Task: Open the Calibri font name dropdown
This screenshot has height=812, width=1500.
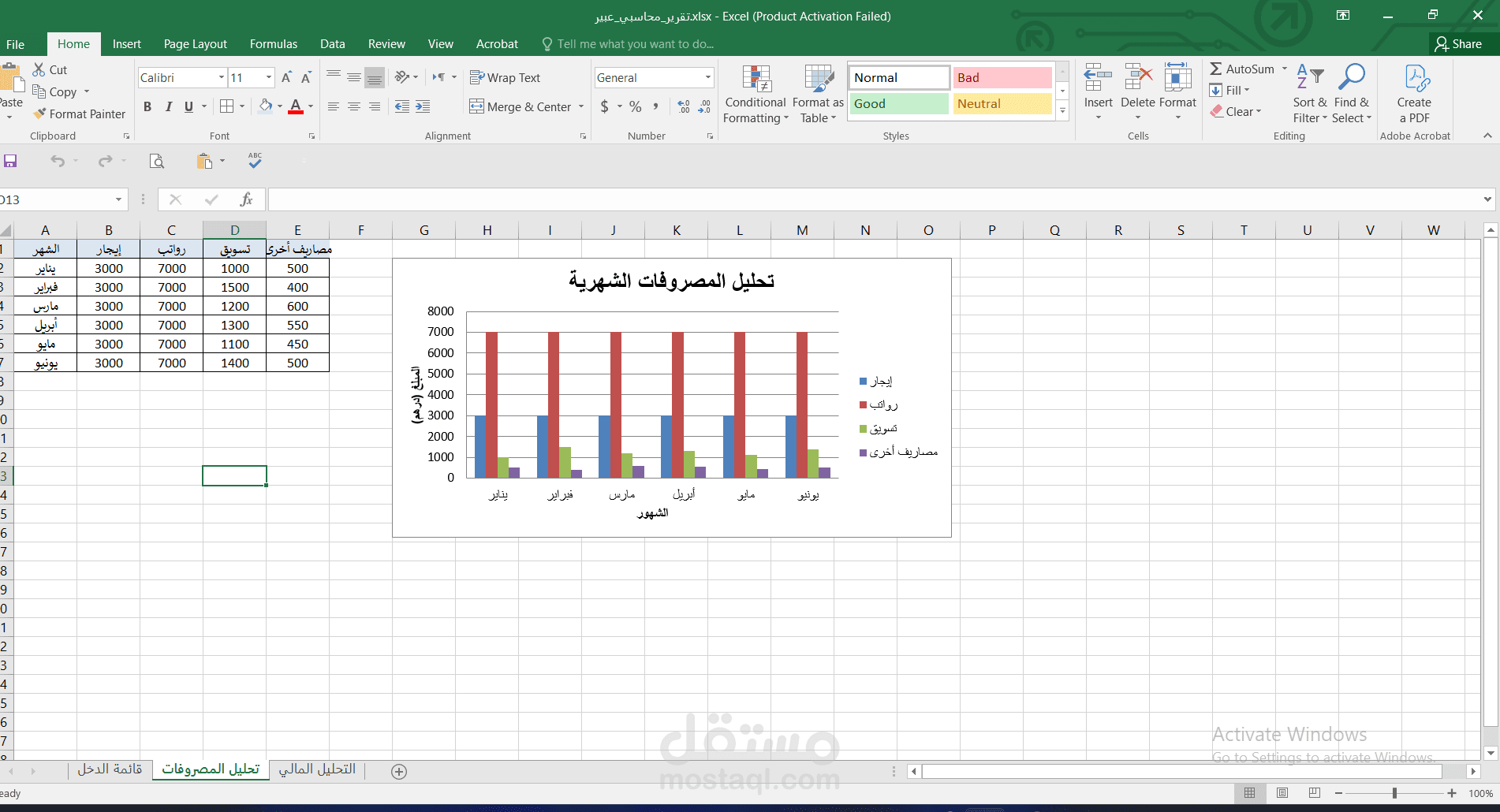Action: [222, 77]
